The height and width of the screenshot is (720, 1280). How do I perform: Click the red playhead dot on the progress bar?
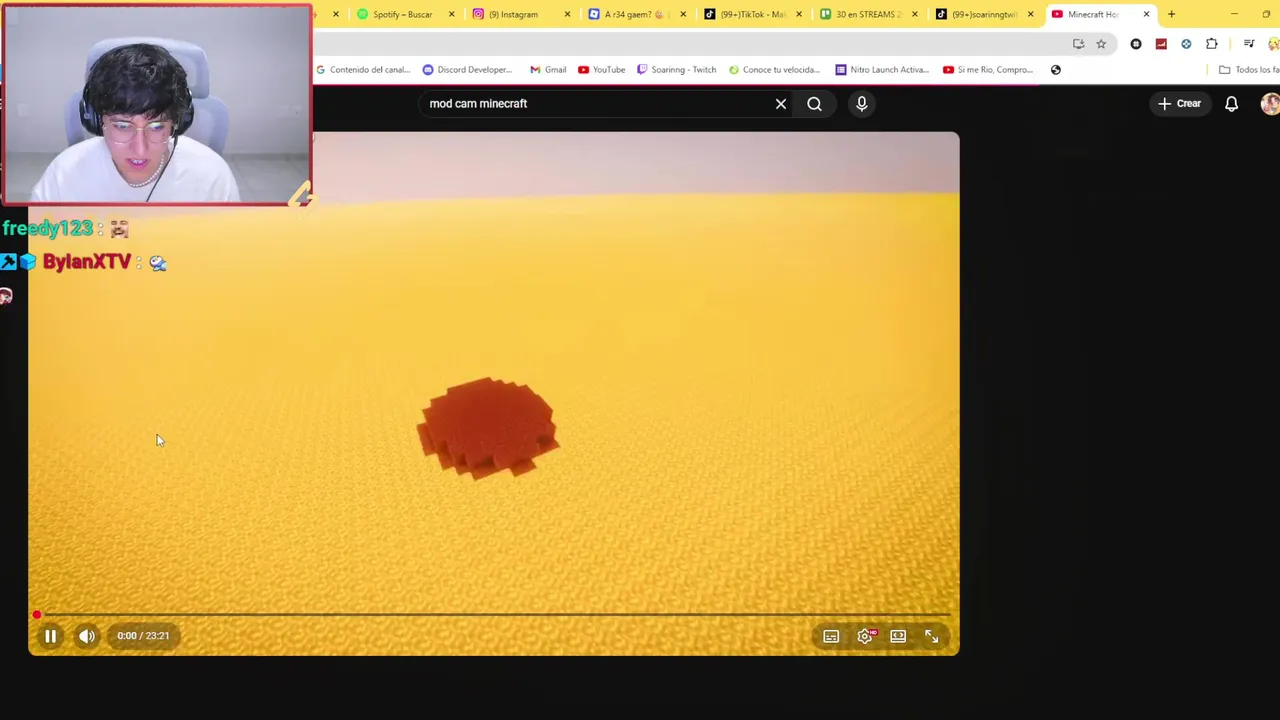(x=37, y=615)
